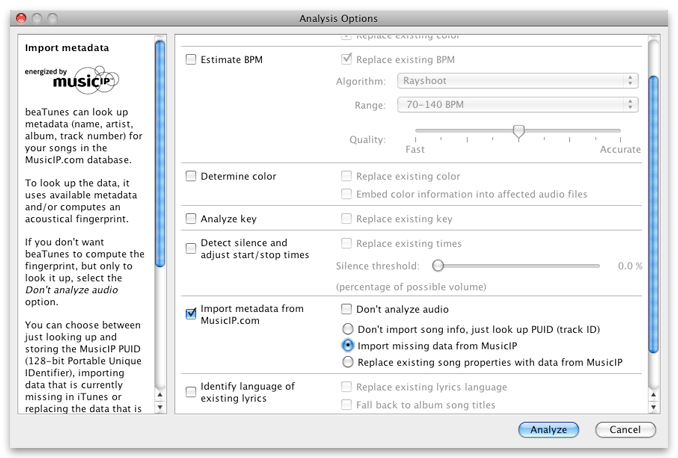Click the Silence threshold slider handle
The width and height of the screenshot is (678, 458).
(x=438, y=266)
